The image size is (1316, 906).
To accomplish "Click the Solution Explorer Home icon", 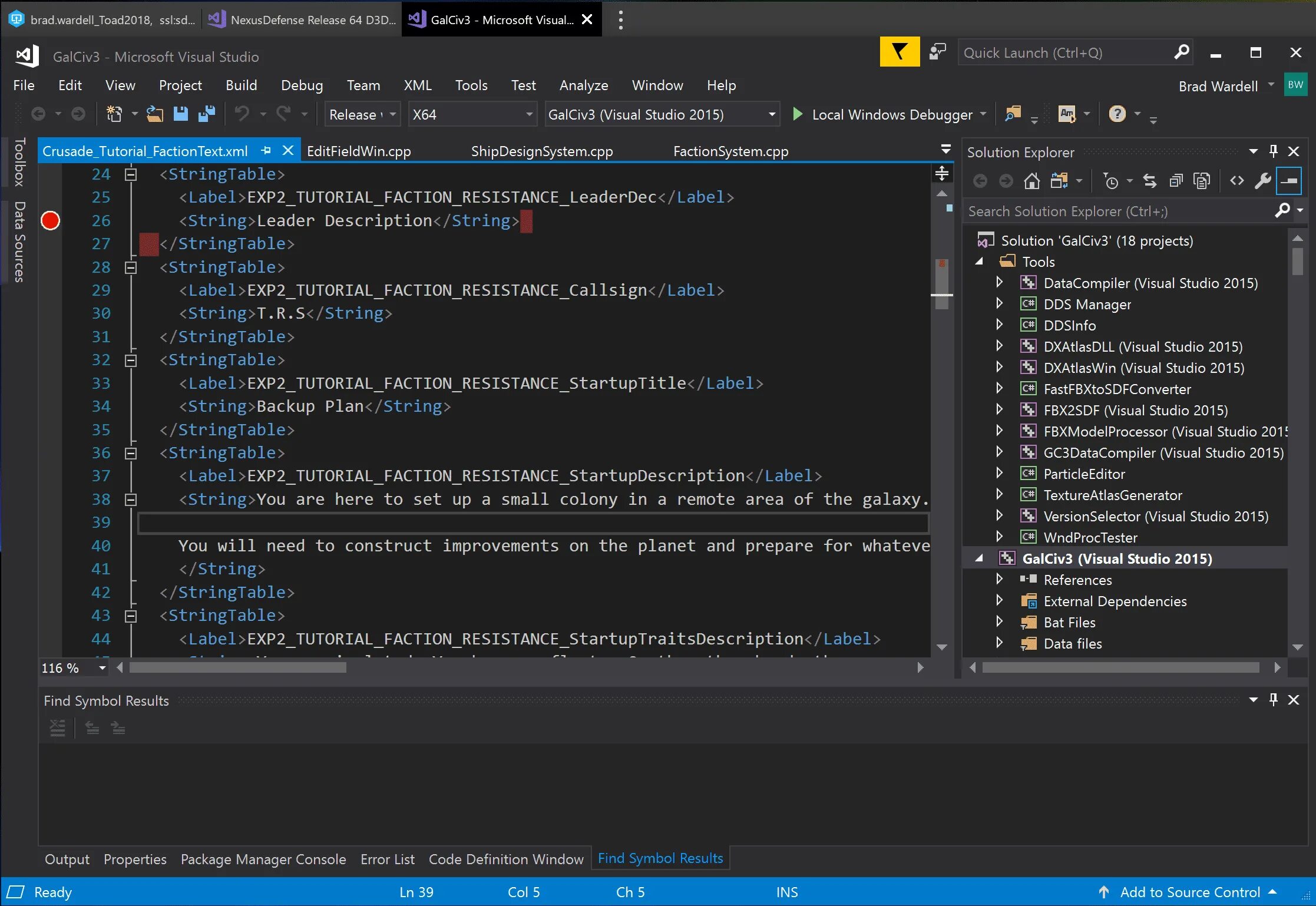I will tap(1031, 181).
